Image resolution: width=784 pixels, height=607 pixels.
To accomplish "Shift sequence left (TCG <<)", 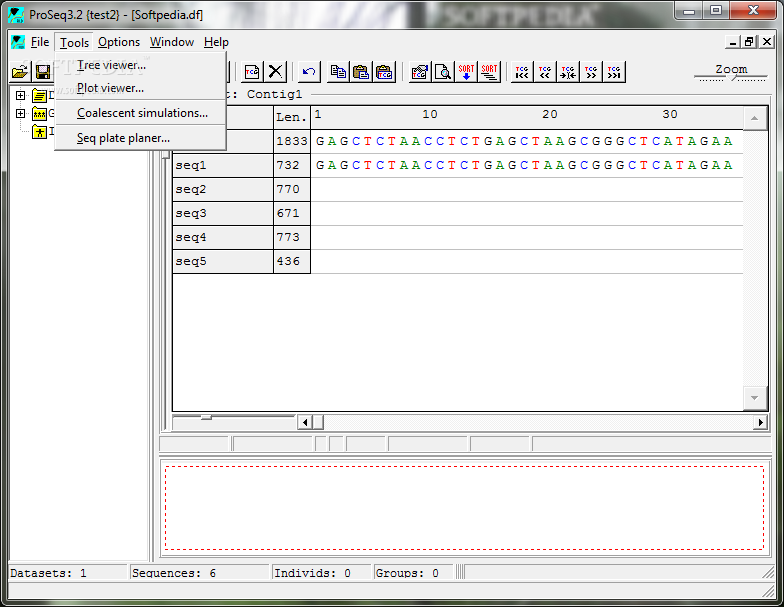I will (x=545, y=72).
